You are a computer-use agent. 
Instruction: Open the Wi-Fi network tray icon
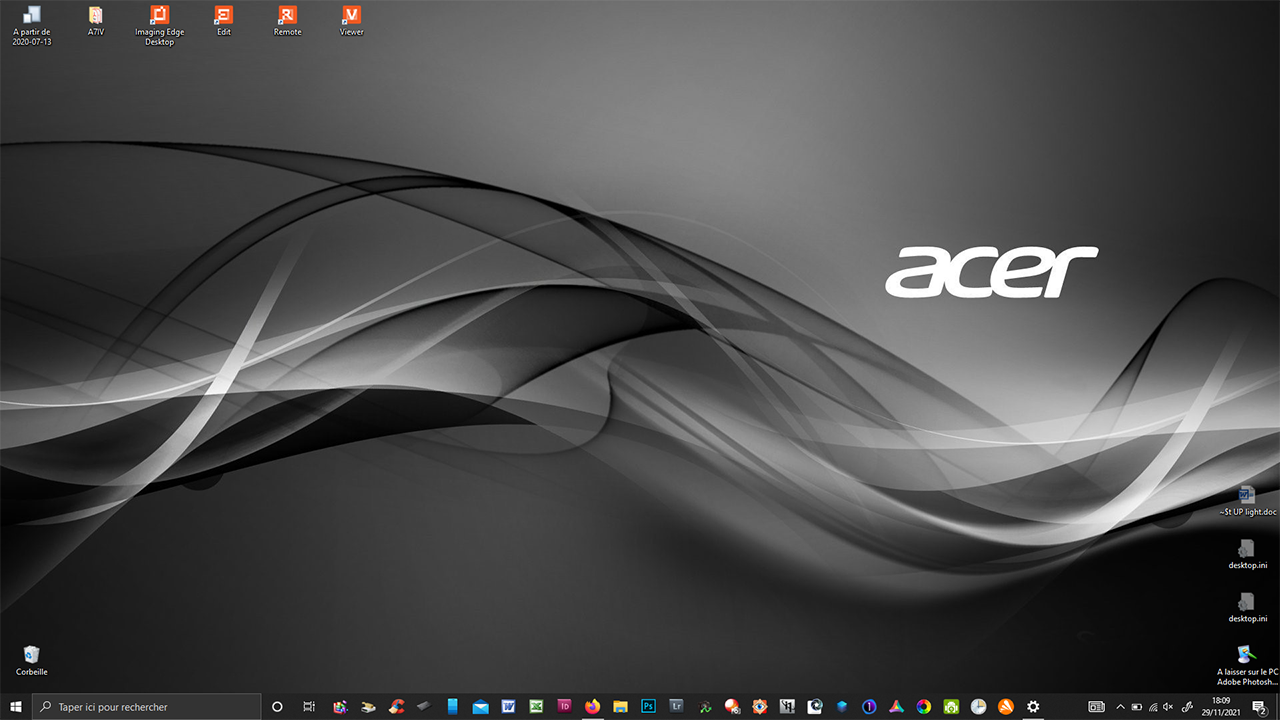tap(1152, 707)
